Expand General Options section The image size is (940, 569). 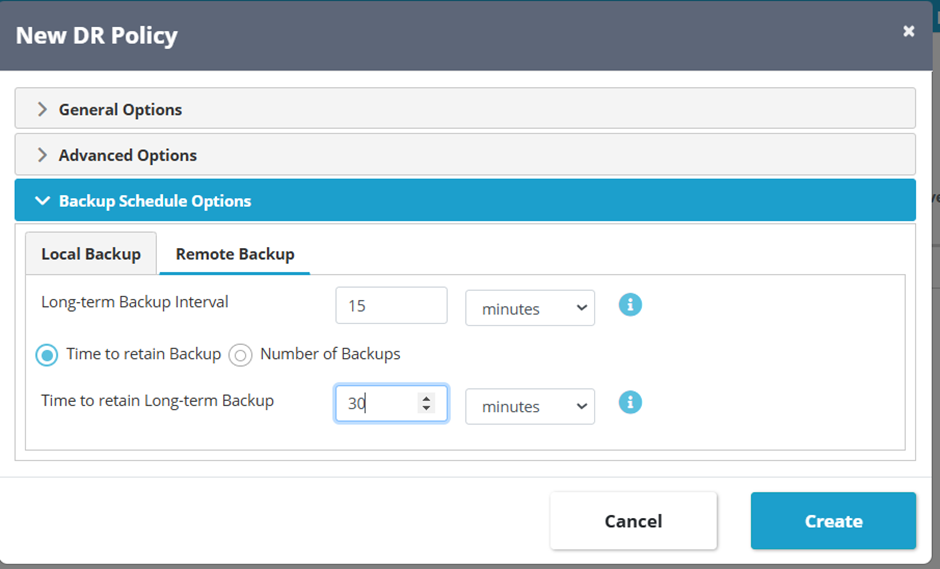(x=465, y=109)
